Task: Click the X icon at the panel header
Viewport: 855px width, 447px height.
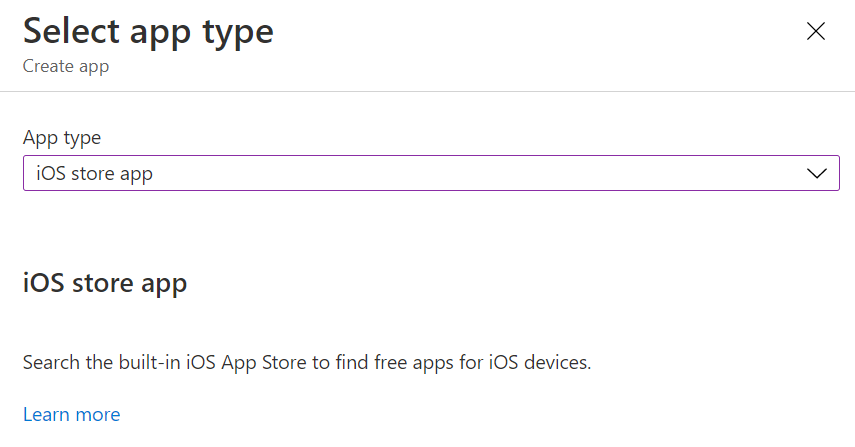Action: (816, 31)
